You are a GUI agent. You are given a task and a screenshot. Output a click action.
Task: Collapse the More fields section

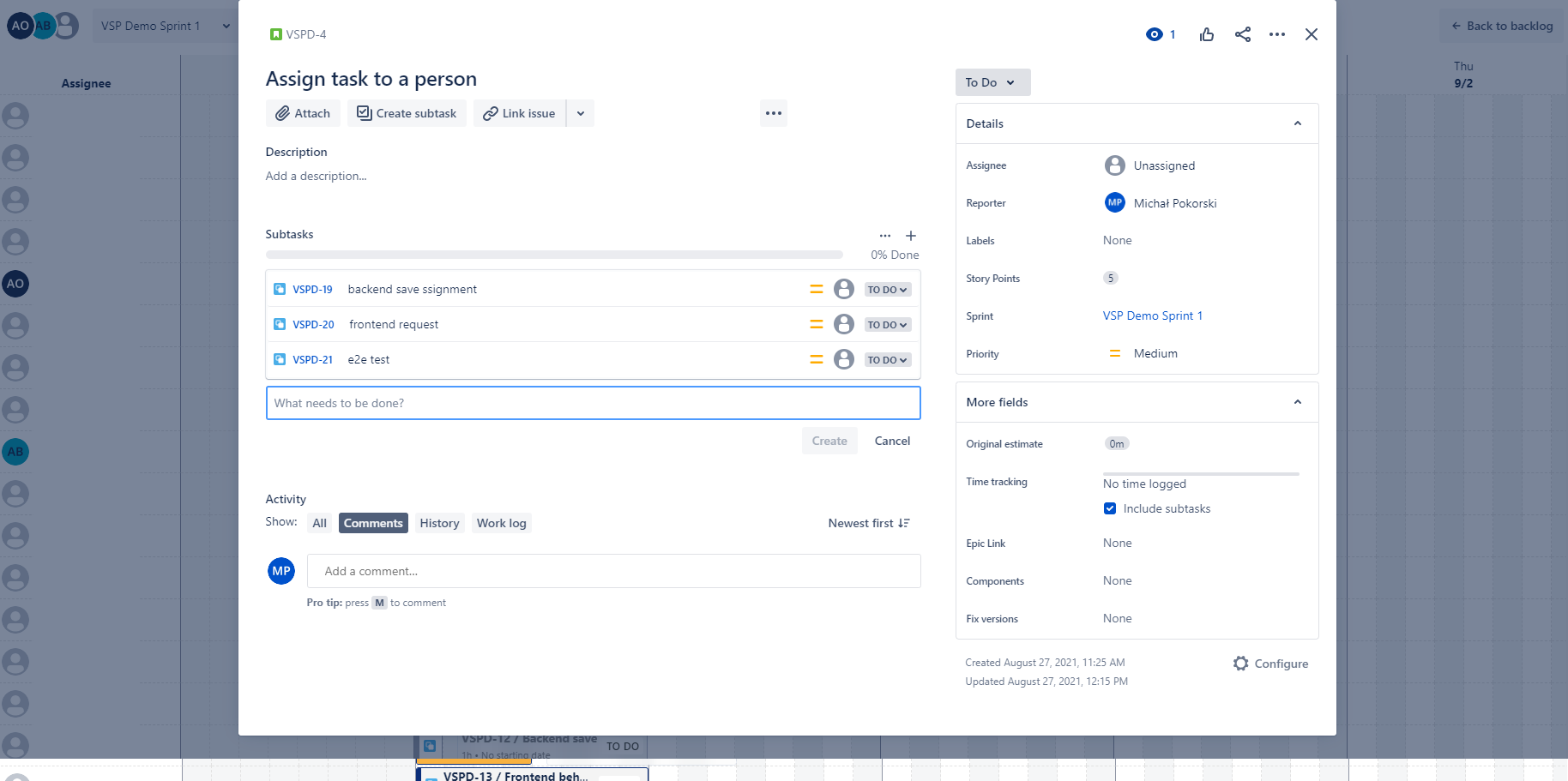[x=1297, y=402]
